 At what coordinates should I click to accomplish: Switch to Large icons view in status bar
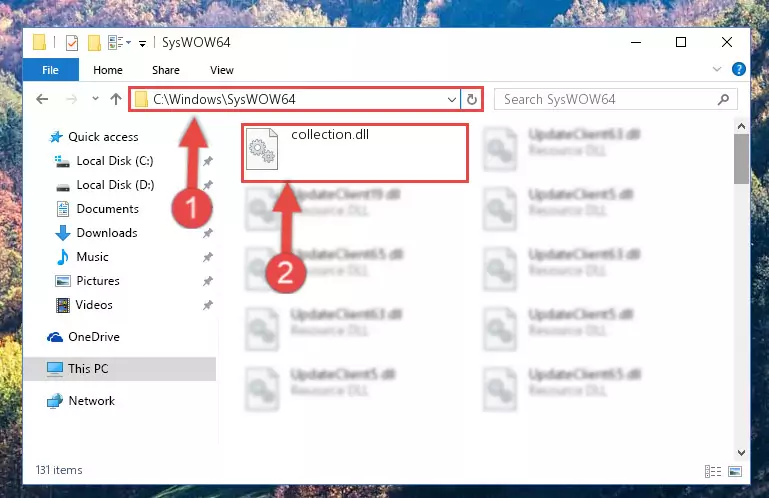pyautogui.click(x=735, y=472)
